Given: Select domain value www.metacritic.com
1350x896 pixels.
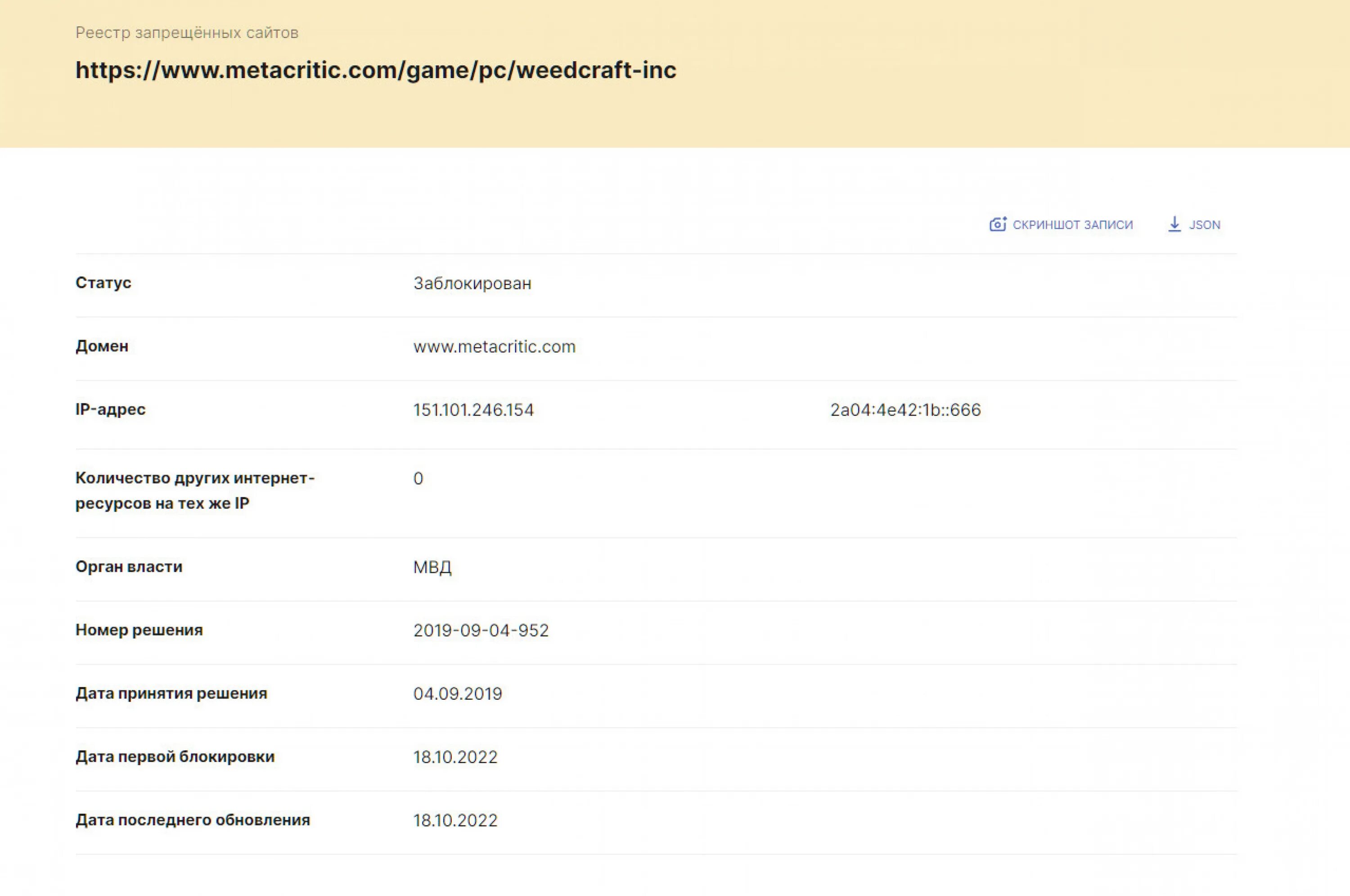Looking at the screenshot, I should coord(494,346).
